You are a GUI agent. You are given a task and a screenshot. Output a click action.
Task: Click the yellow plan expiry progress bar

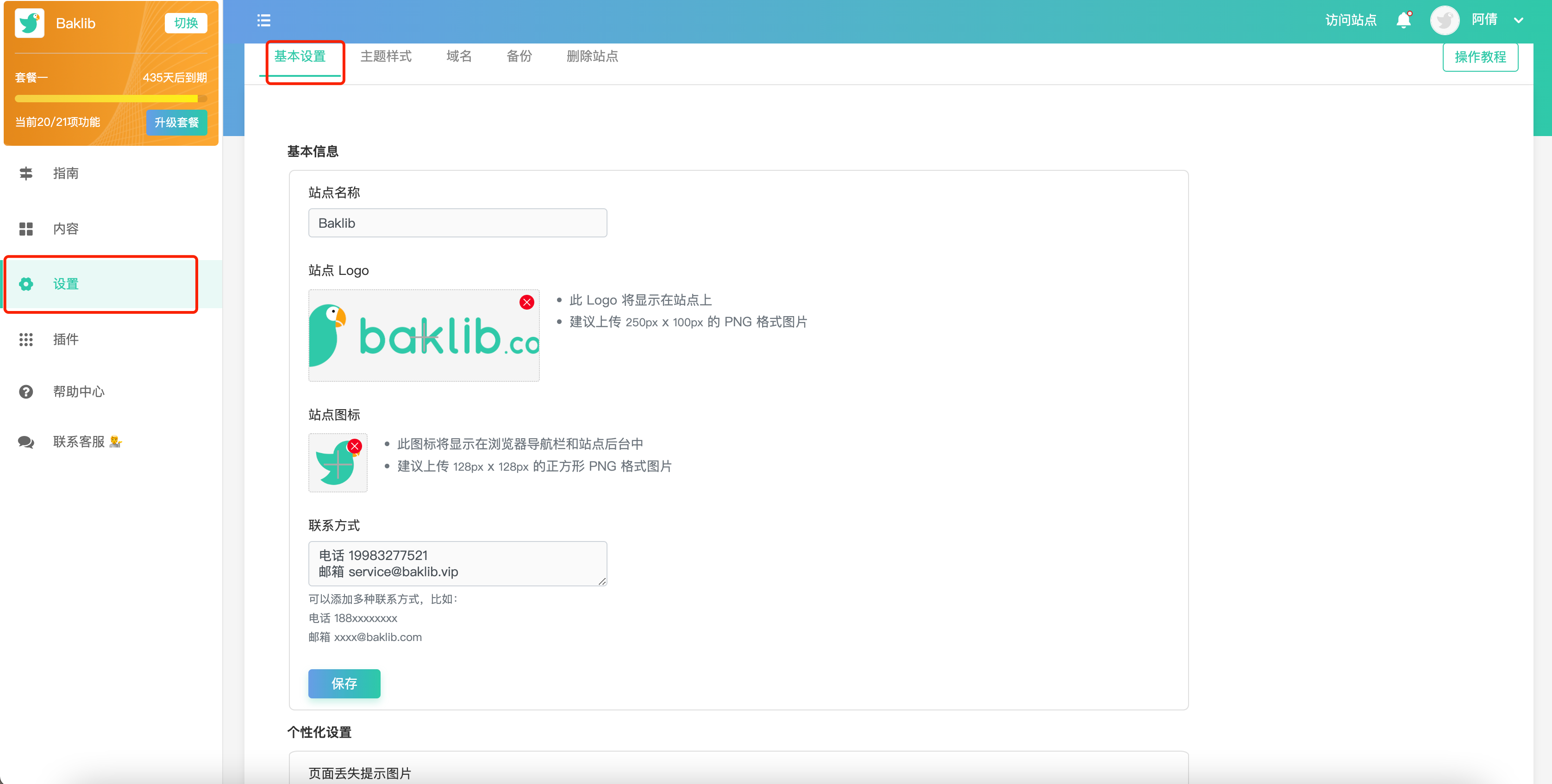click(111, 98)
